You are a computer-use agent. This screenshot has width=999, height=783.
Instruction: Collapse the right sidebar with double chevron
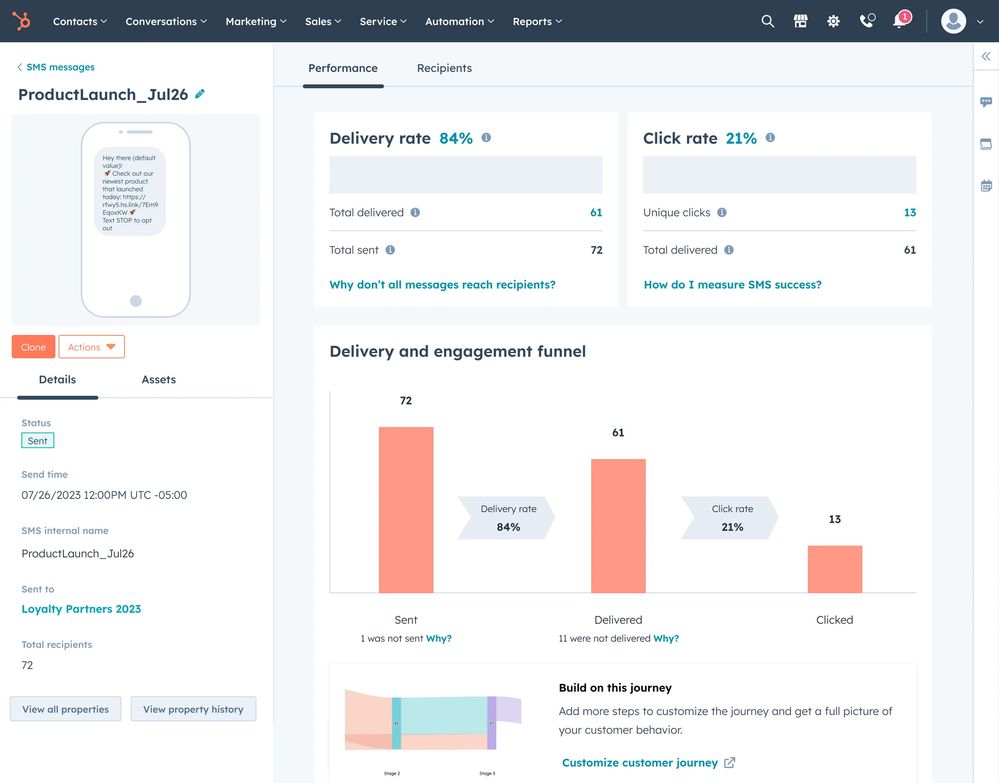click(x=986, y=56)
